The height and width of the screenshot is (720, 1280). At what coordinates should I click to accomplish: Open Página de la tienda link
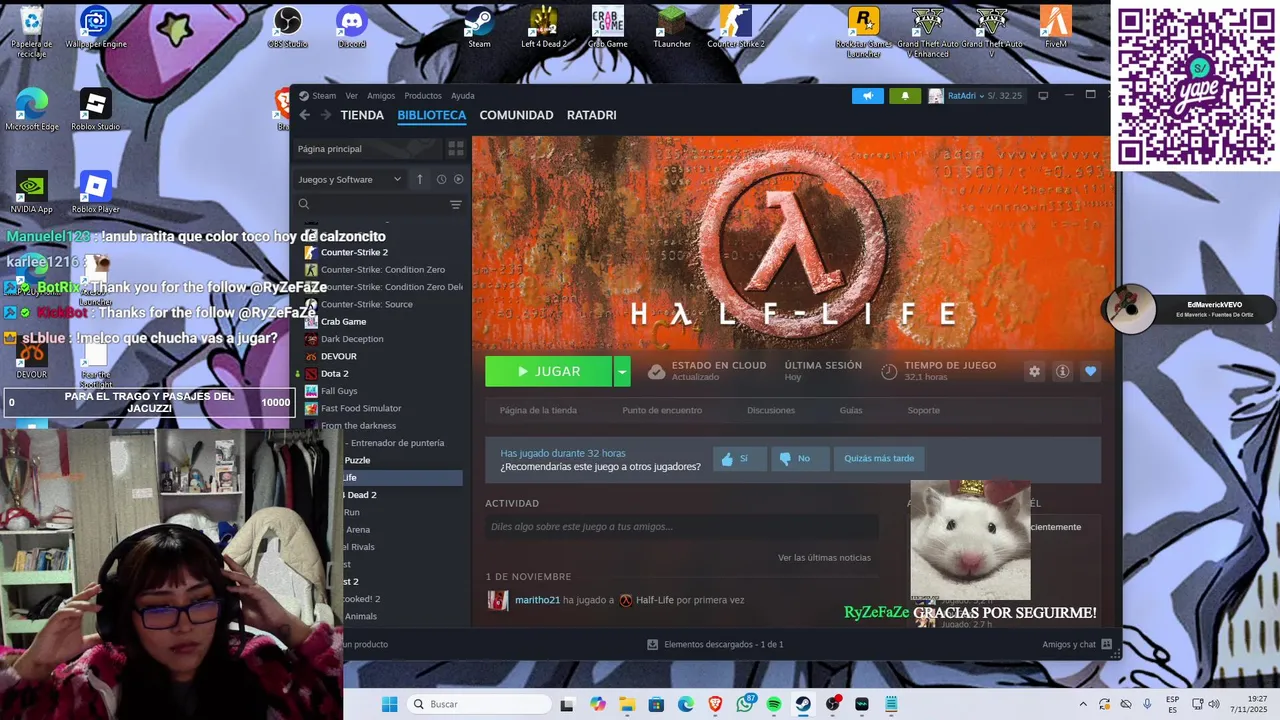pos(538,410)
